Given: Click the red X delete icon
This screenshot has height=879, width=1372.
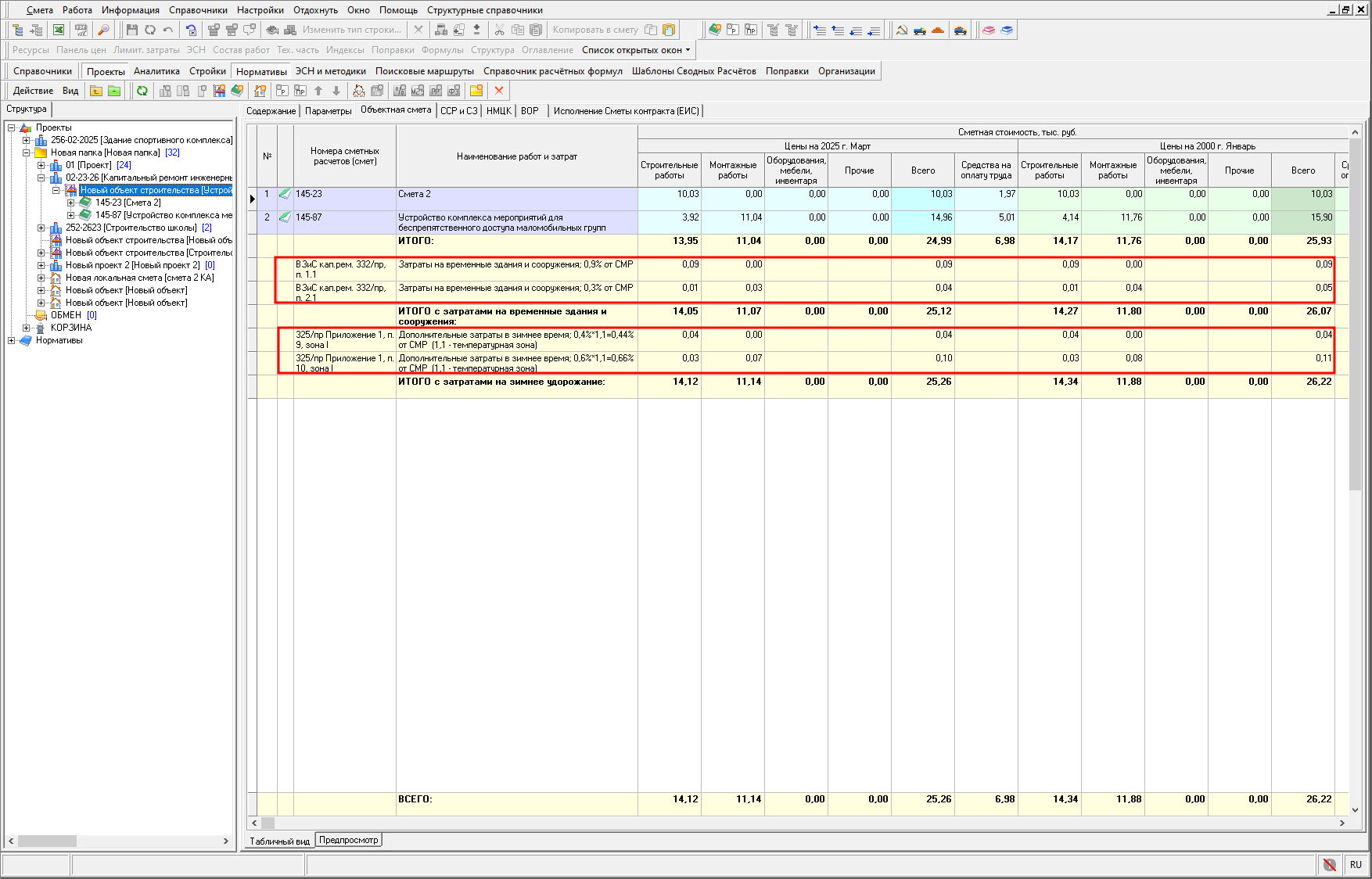Looking at the screenshot, I should [x=499, y=91].
